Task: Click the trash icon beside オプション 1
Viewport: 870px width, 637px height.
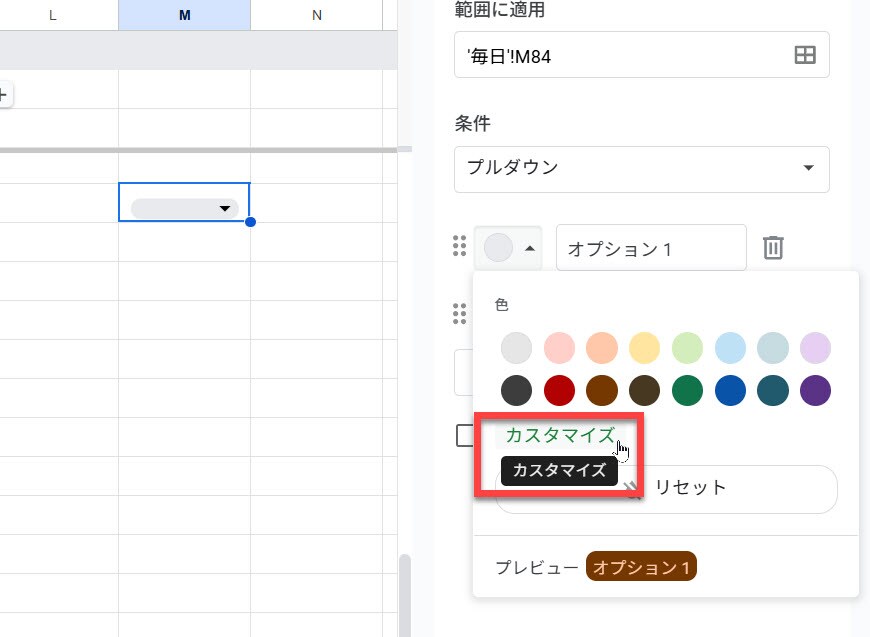Action: pyautogui.click(x=773, y=248)
